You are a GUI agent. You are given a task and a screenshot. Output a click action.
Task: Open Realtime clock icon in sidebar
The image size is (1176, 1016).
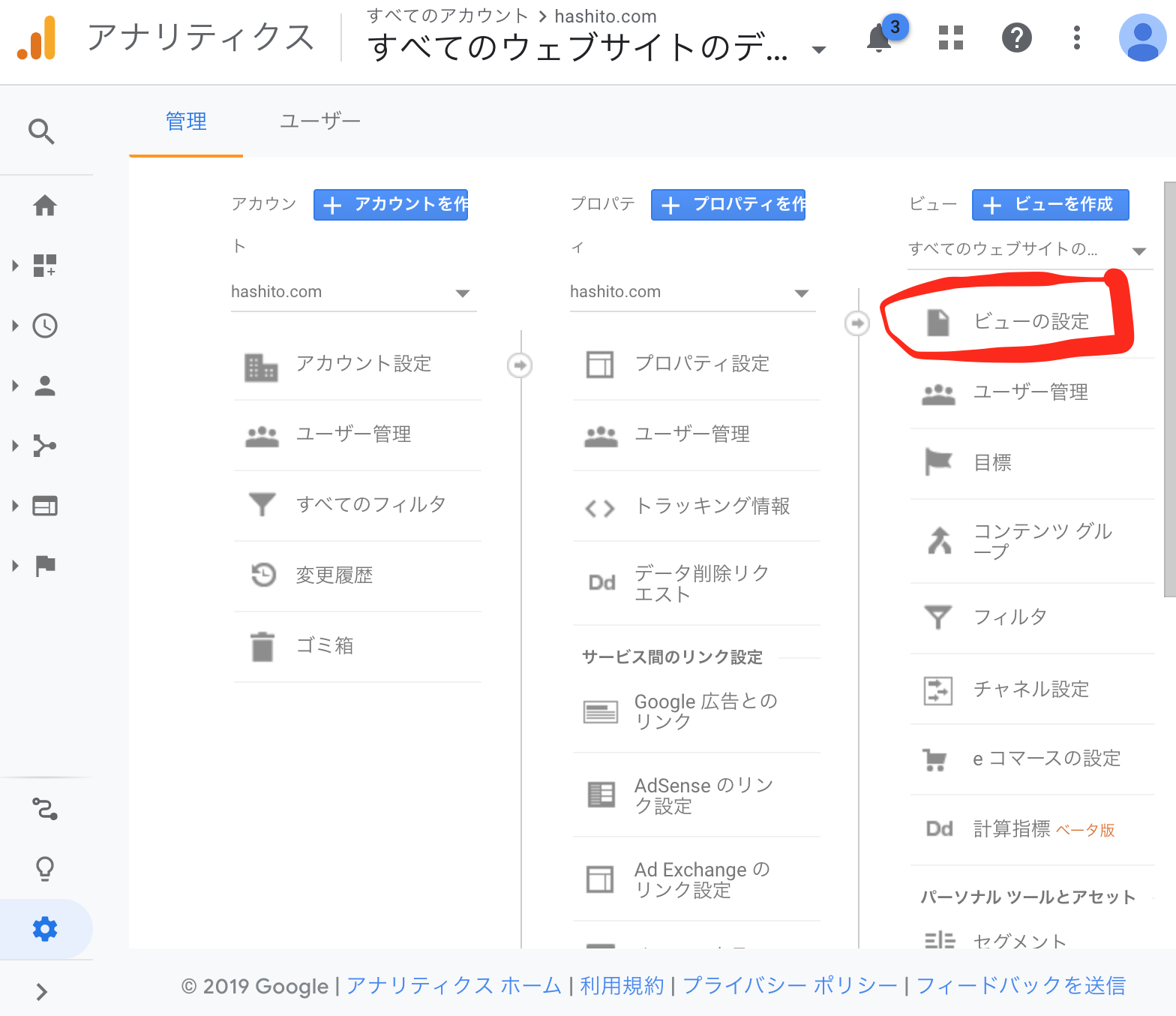pyautogui.click(x=45, y=325)
